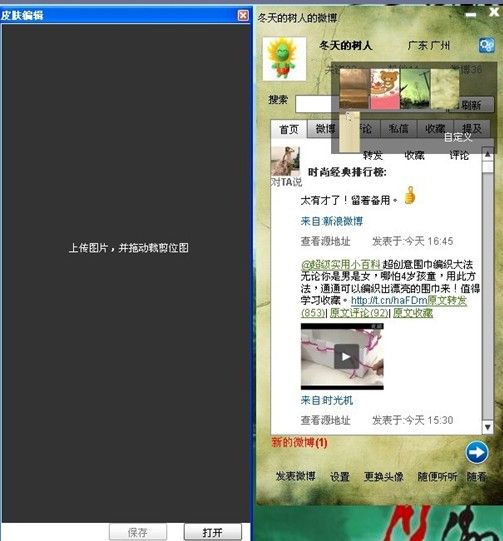Select the pale parchment skin
This screenshot has width=503, height=541.
[x=445, y=88]
